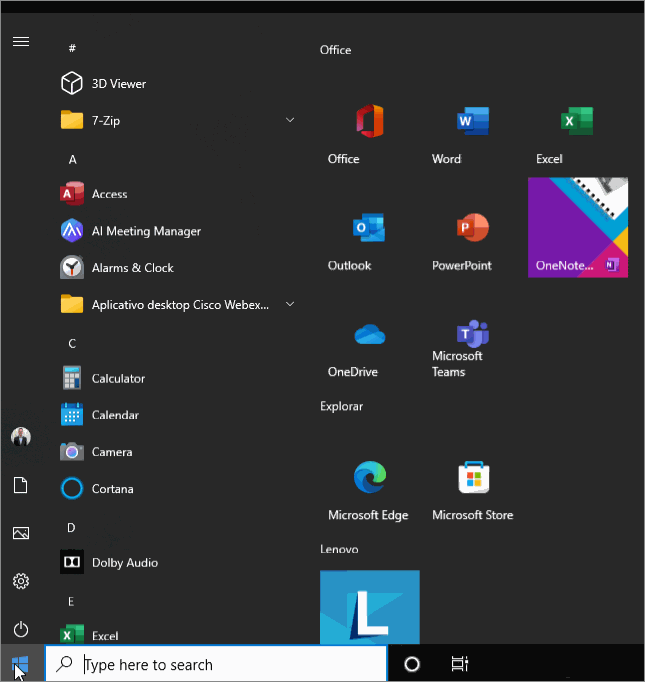Screen dimensions: 645x682
Task: Click the Office group title
Action: click(335, 50)
